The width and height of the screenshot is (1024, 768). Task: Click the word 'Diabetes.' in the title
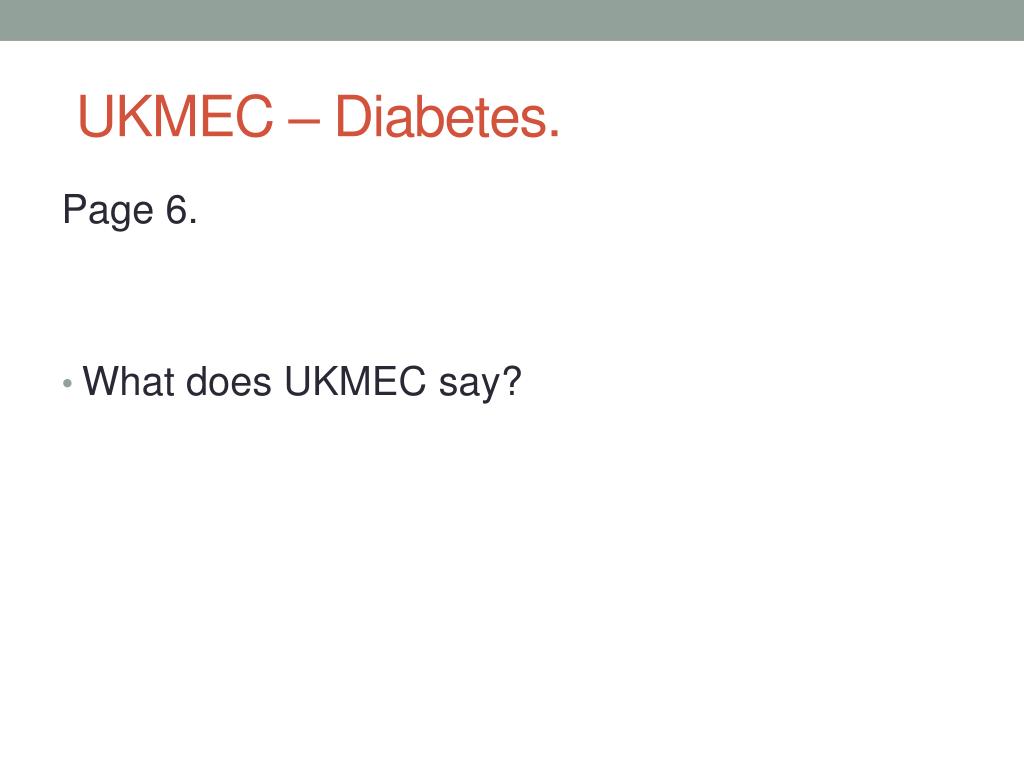(447, 116)
